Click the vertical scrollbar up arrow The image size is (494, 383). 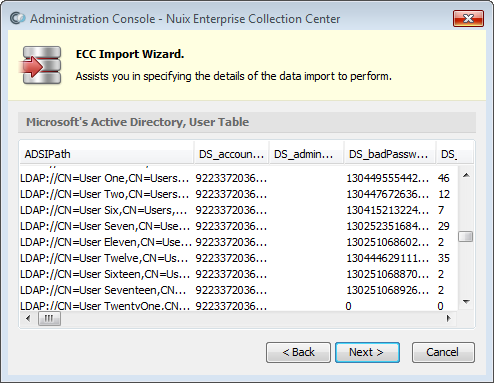(x=466, y=175)
